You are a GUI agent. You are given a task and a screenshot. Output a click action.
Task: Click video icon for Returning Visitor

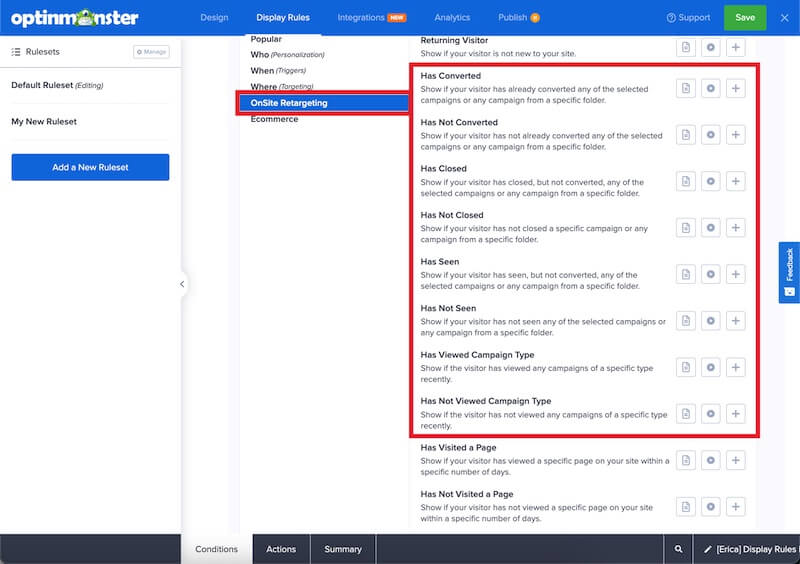(x=710, y=47)
